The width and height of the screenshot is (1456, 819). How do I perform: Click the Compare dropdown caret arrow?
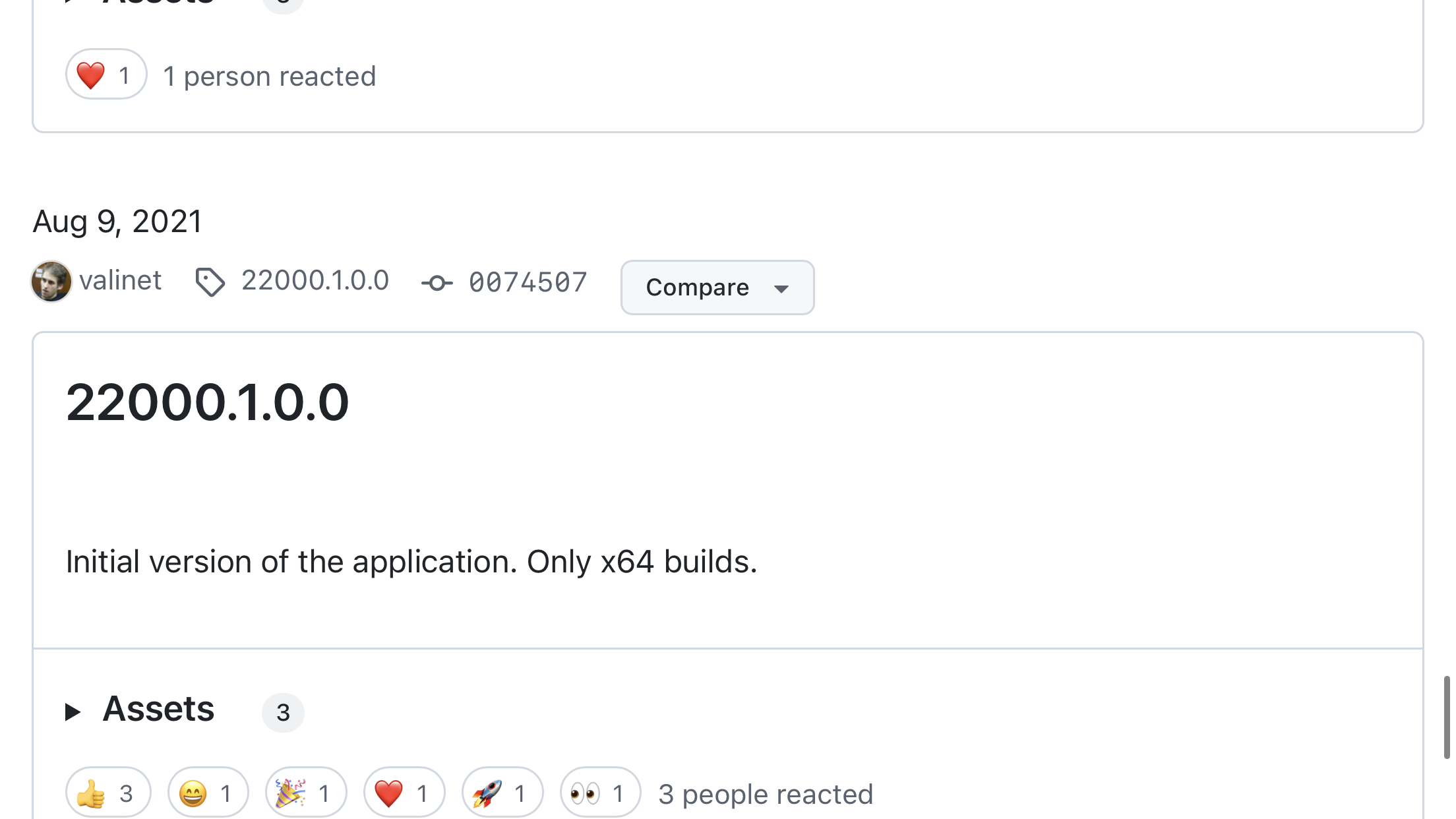point(781,289)
